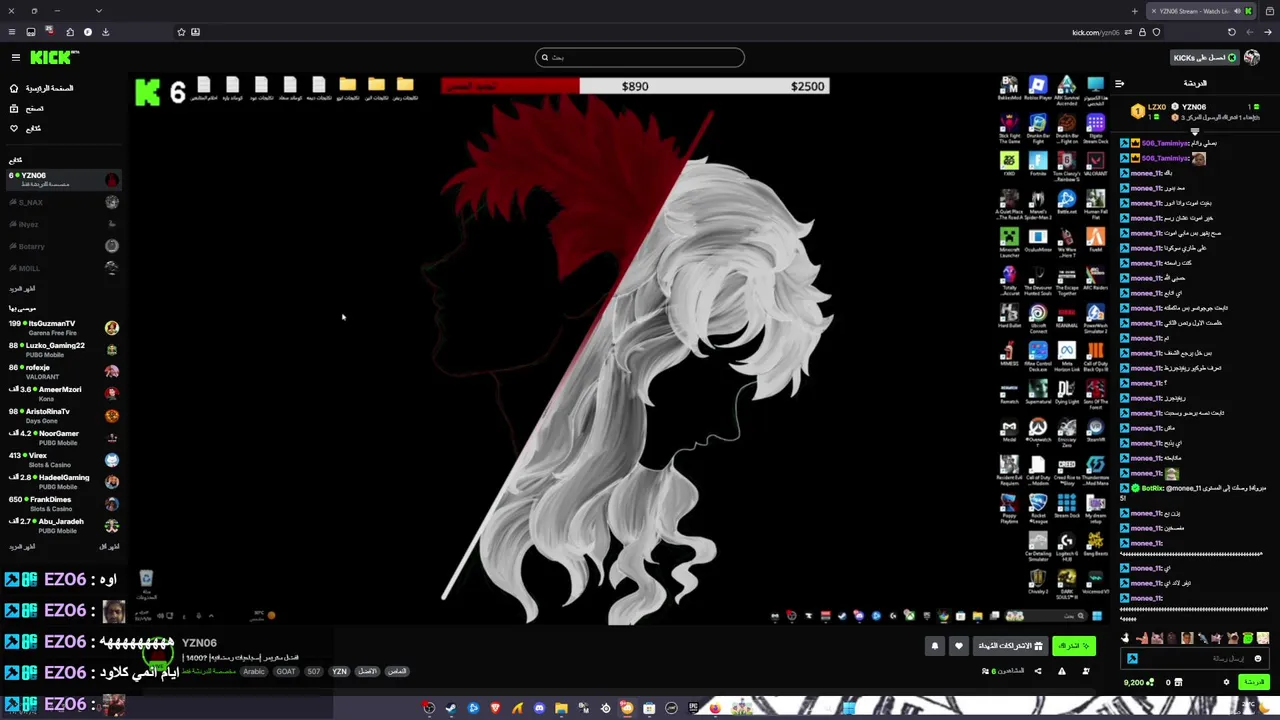Mute the tab using its speaker icon

click(1237, 11)
